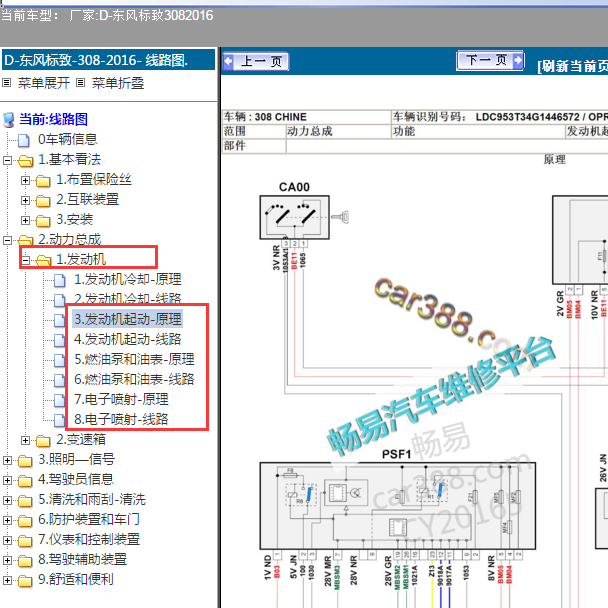Viewport: 608px width, 608px height.
Task: Click the 当前:线路图 computer icon
Action: click(9, 120)
